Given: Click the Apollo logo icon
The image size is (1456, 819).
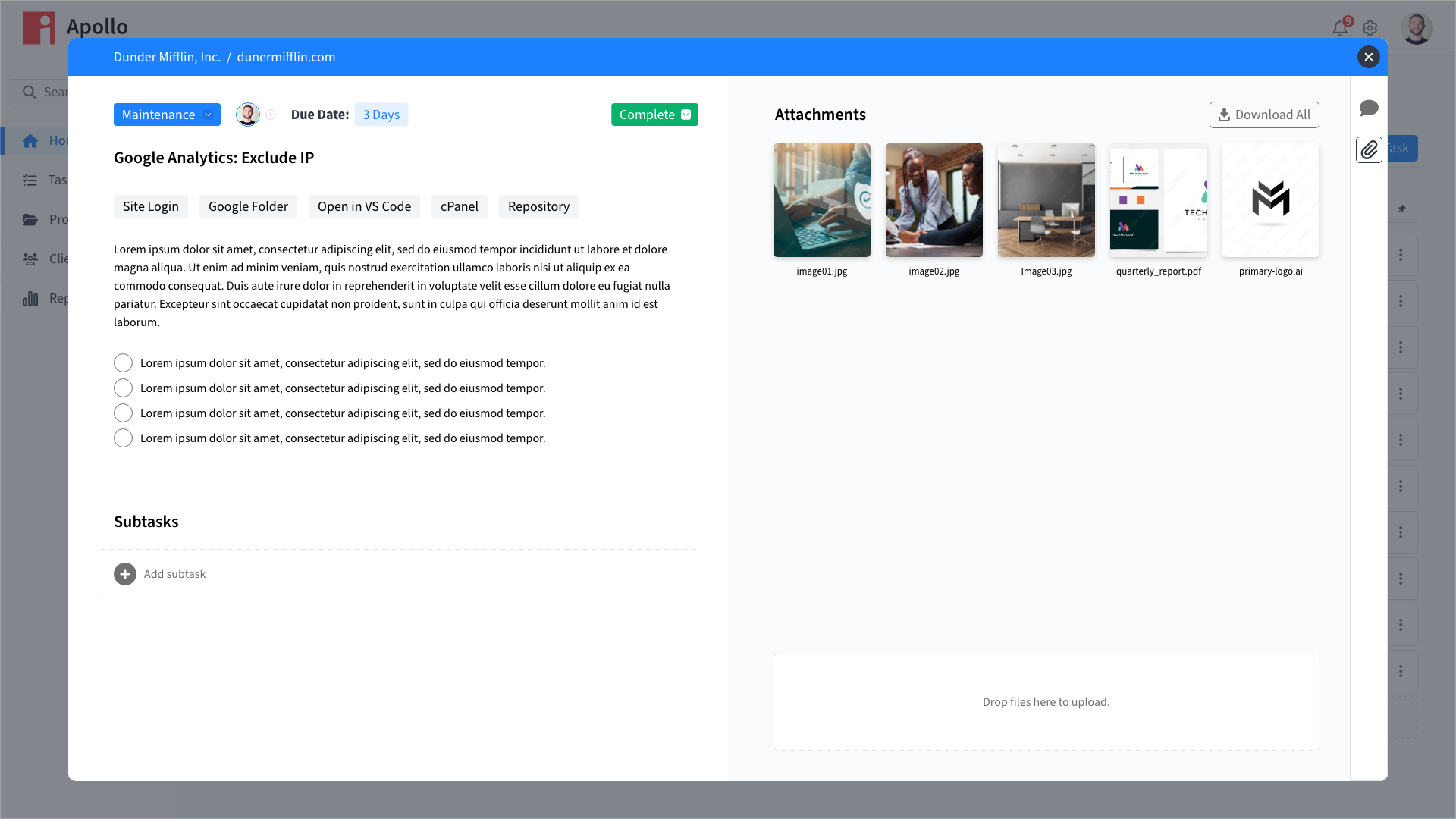Looking at the screenshot, I should coord(39,28).
